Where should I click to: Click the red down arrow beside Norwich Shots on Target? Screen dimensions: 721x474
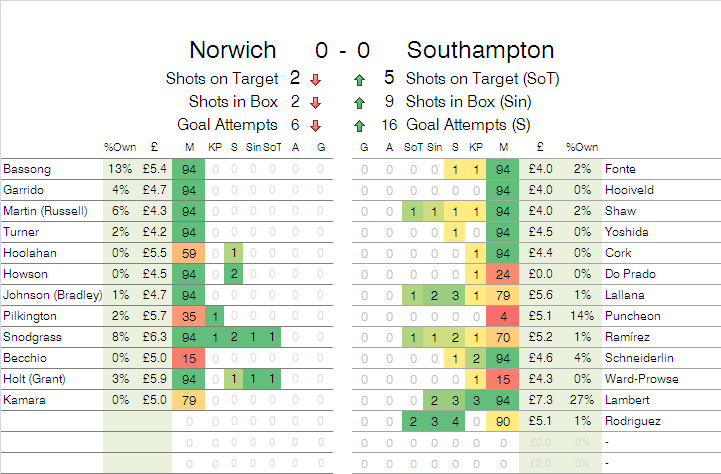(x=315, y=79)
